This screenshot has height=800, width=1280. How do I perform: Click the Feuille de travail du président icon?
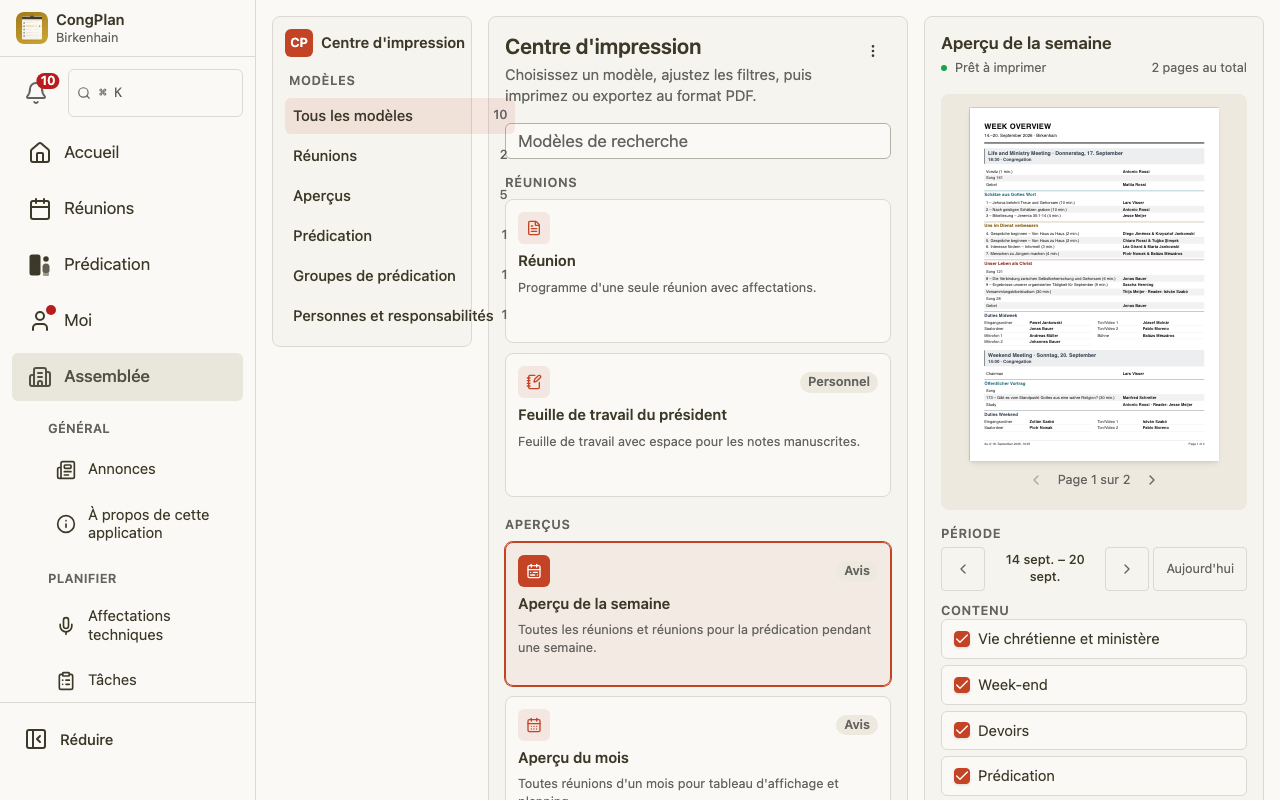click(534, 382)
